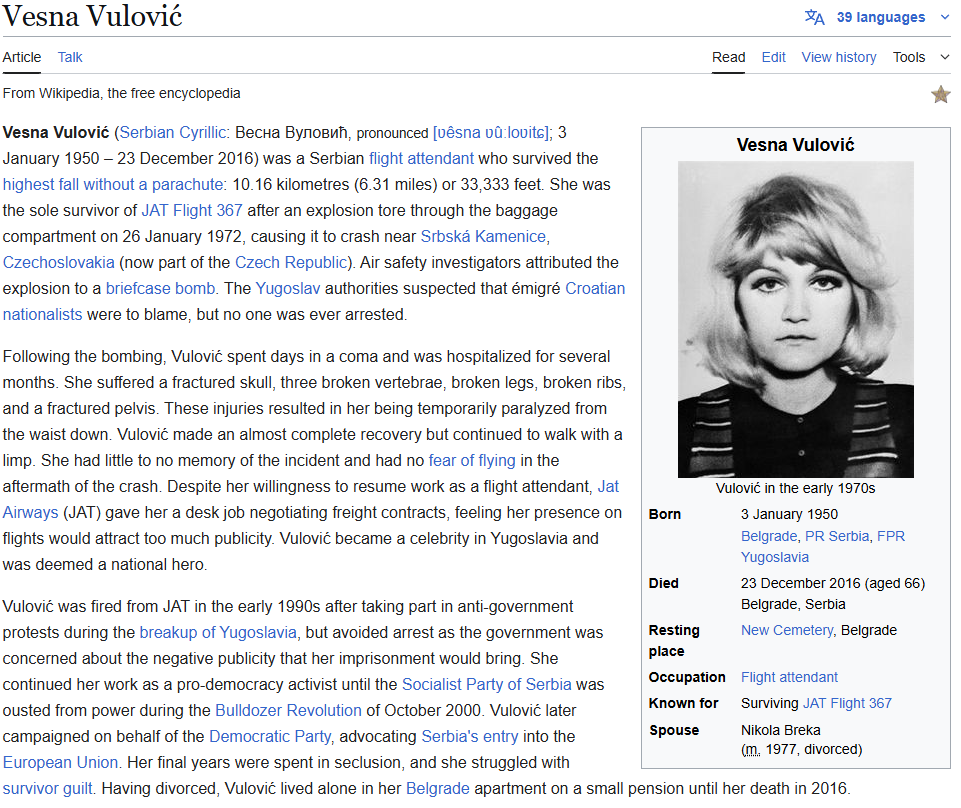The height and width of the screenshot is (808, 961).
Task: Follow the Democratic Party link
Action: point(270,736)
